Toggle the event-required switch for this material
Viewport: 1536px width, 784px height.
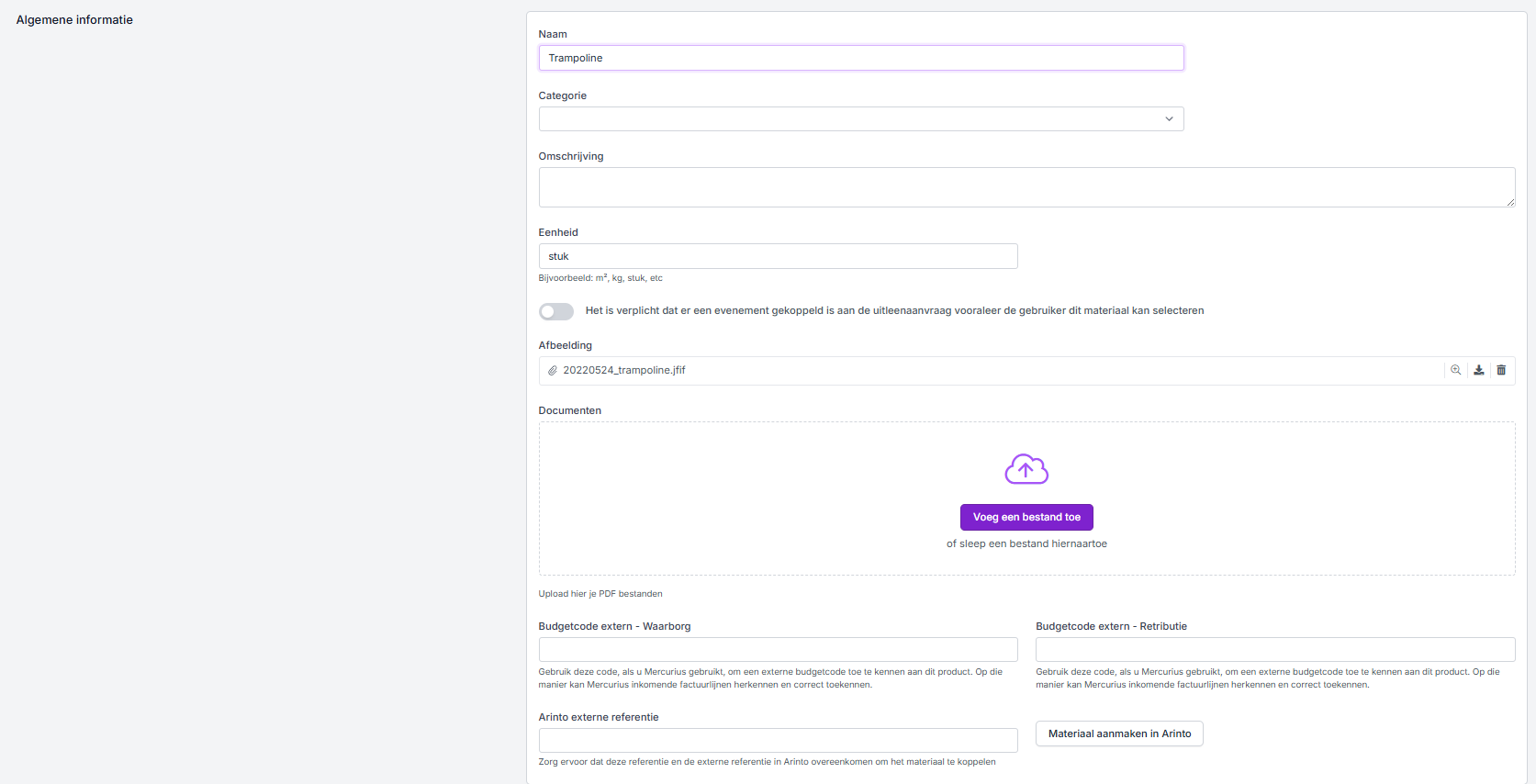[556, 311]
